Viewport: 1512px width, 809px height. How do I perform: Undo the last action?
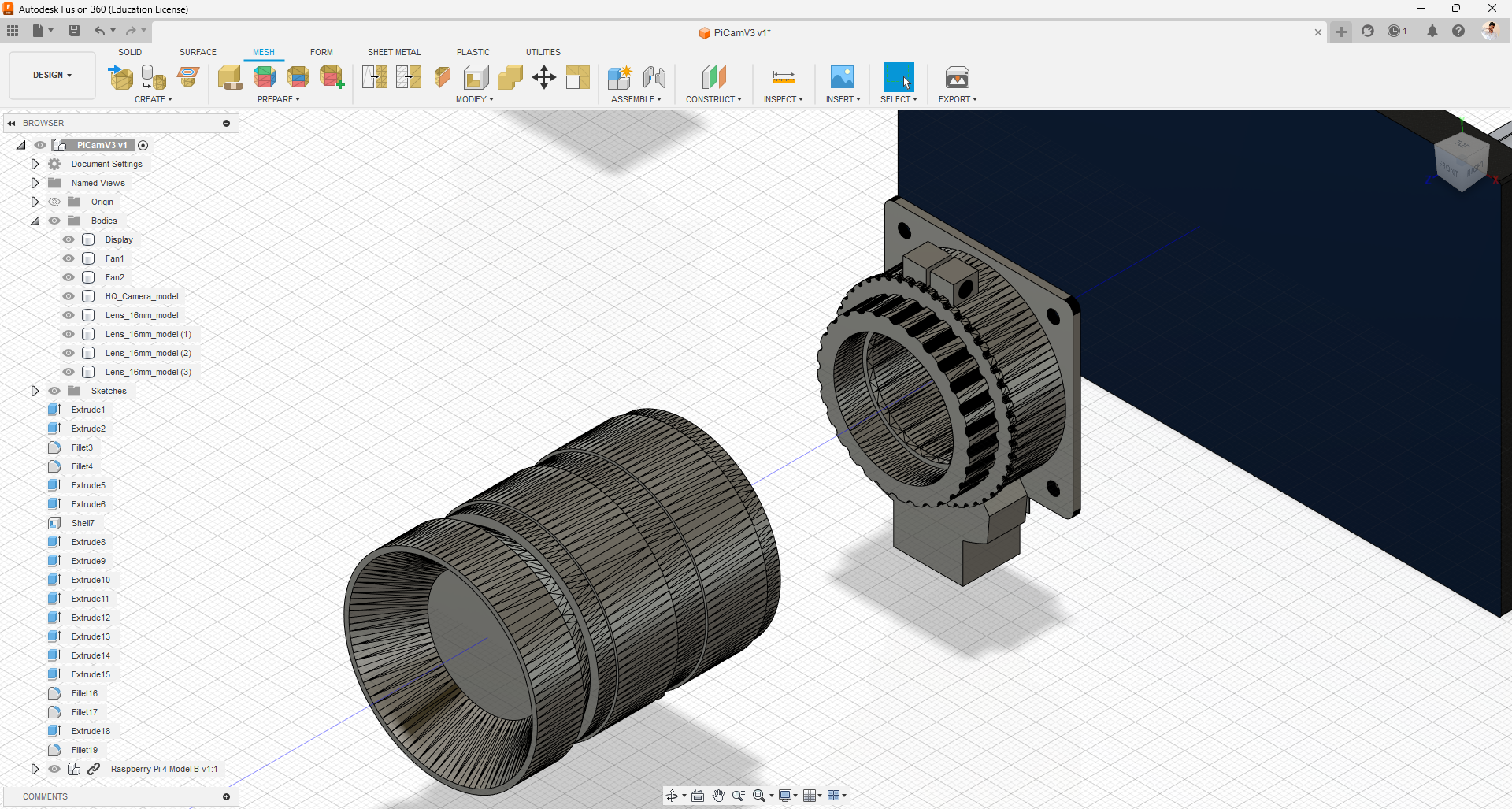tap(100, 31)
